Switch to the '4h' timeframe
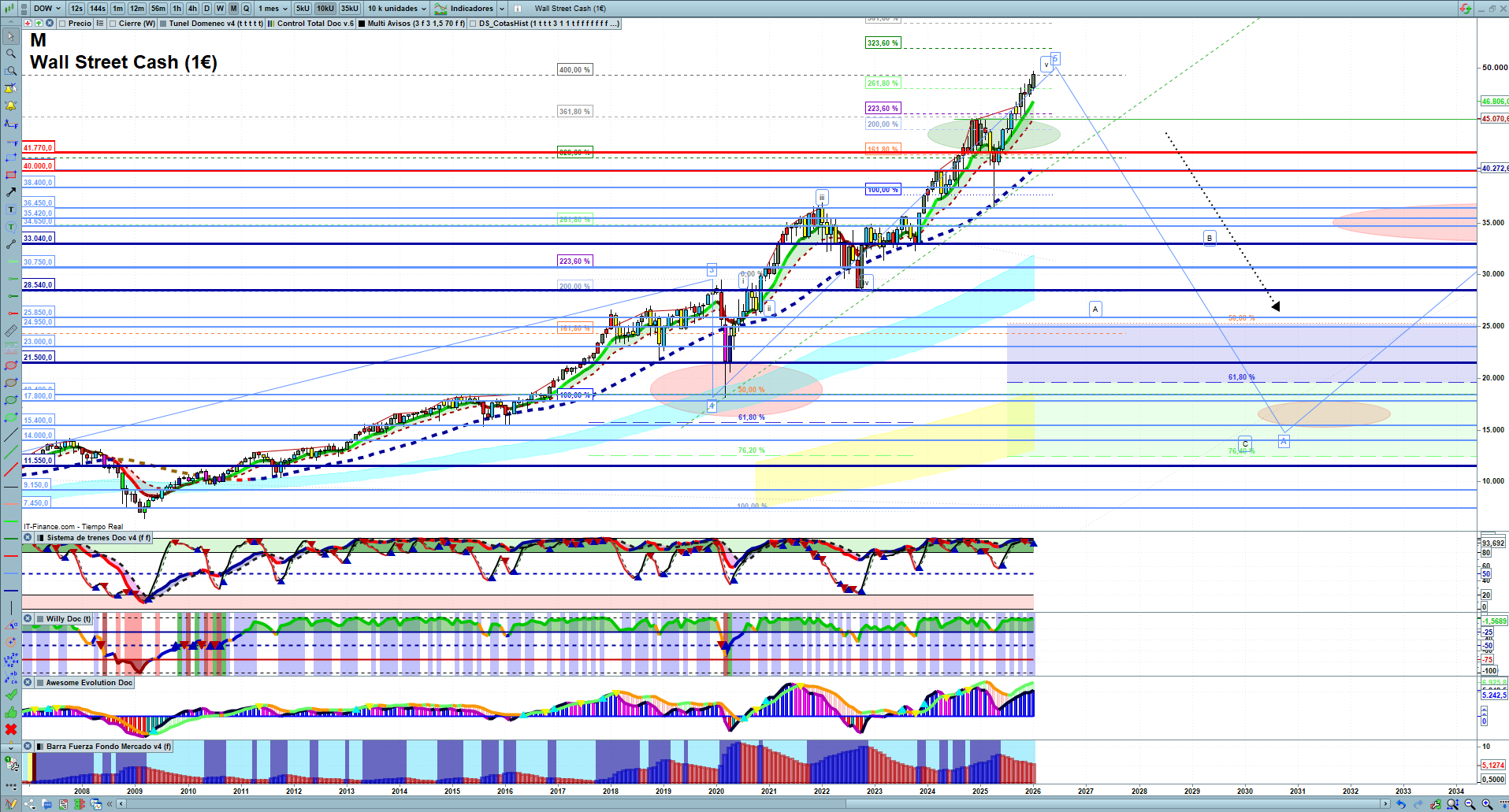The image size is (1509, 812). (x=192, y=9)
